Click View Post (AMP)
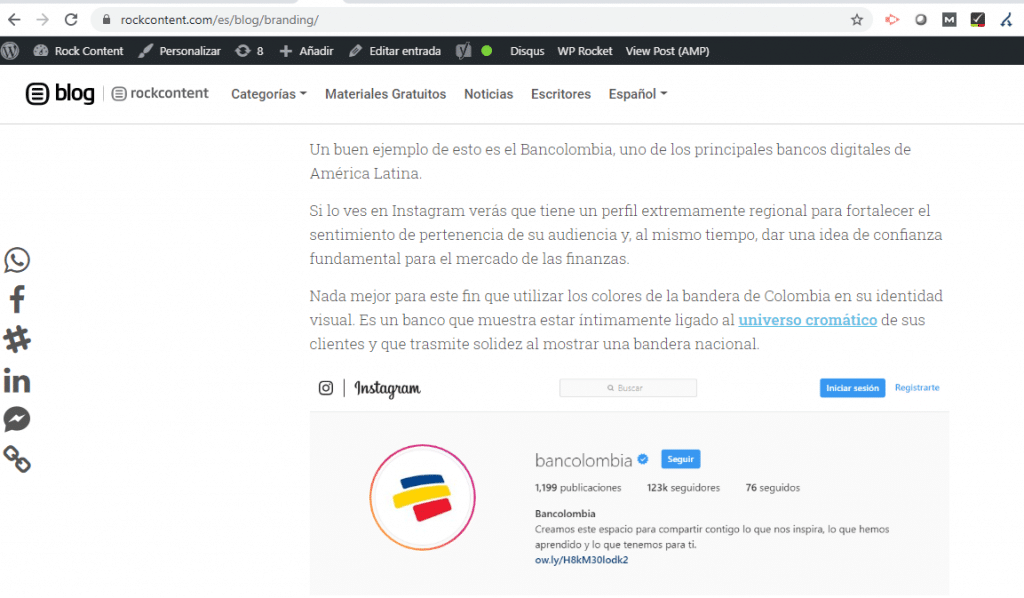 [x=667, y=51]
